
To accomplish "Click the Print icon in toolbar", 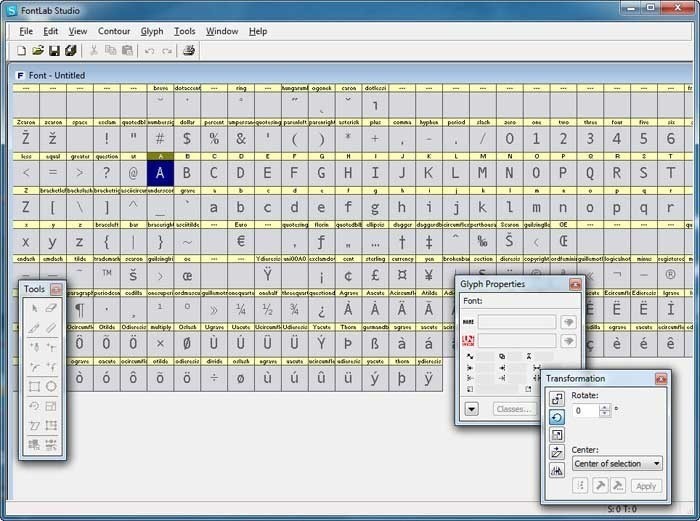I will coord(188,50).
